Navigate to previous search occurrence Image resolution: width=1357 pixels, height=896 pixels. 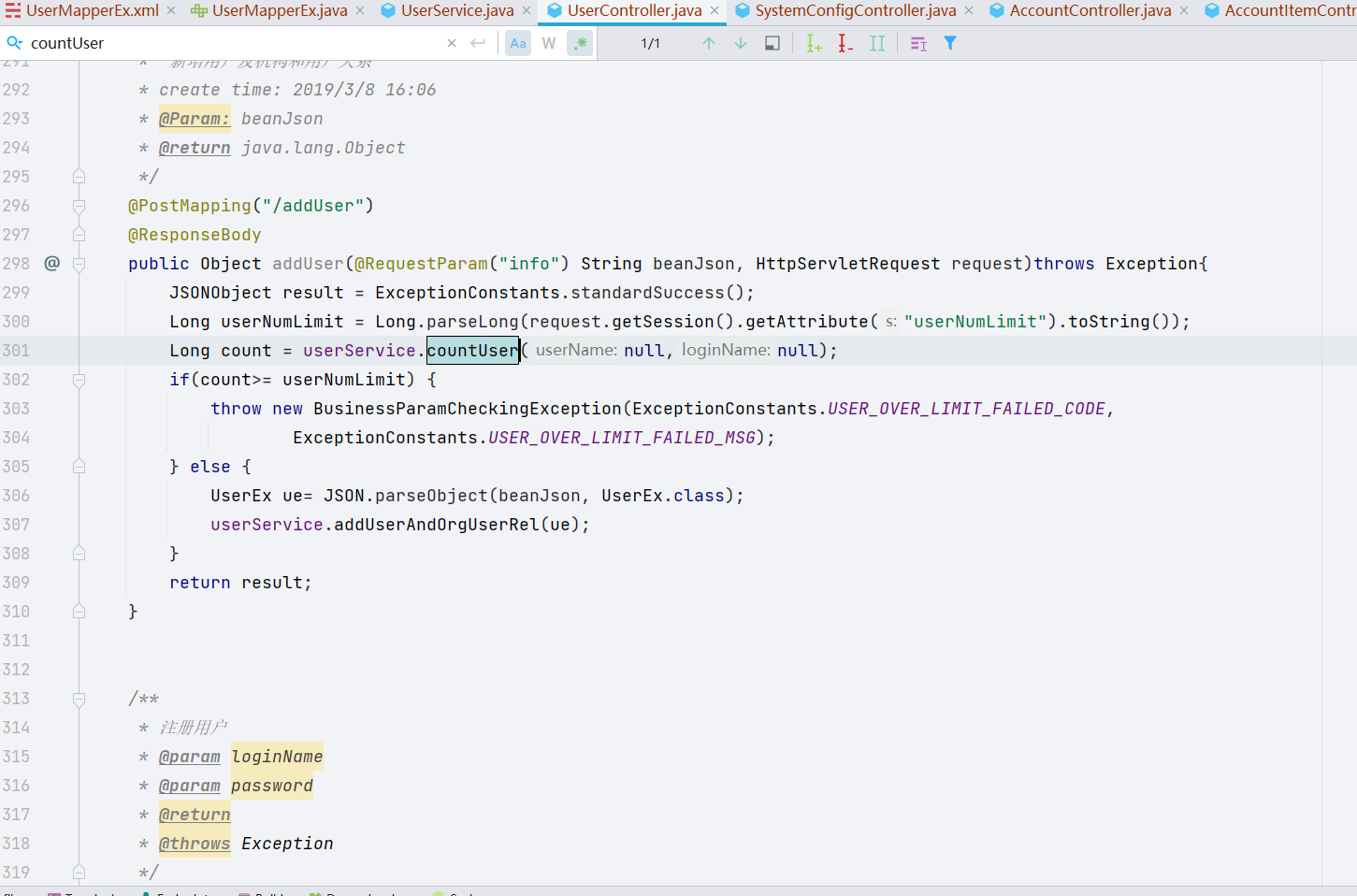(x=709, y=42)
